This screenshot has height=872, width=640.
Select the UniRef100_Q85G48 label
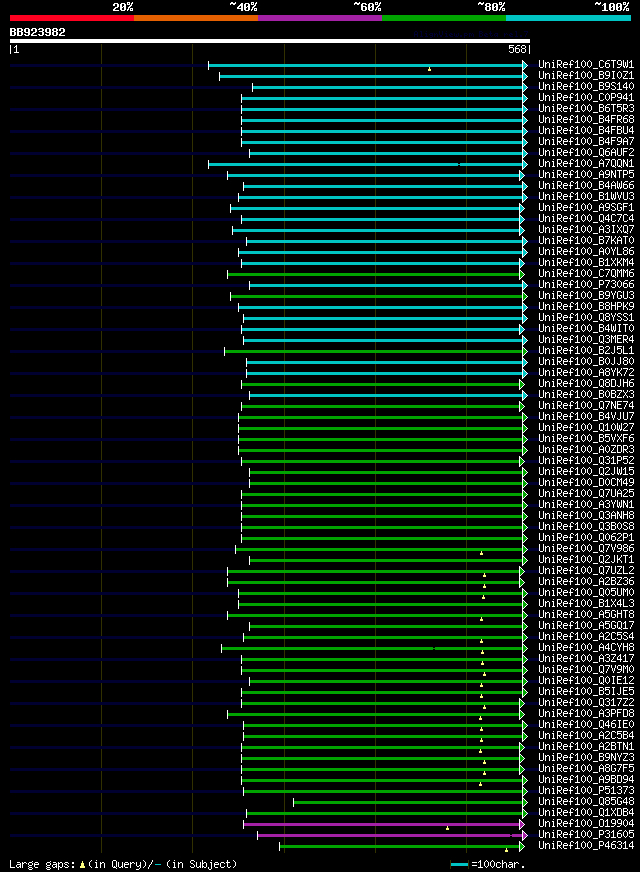586,801
